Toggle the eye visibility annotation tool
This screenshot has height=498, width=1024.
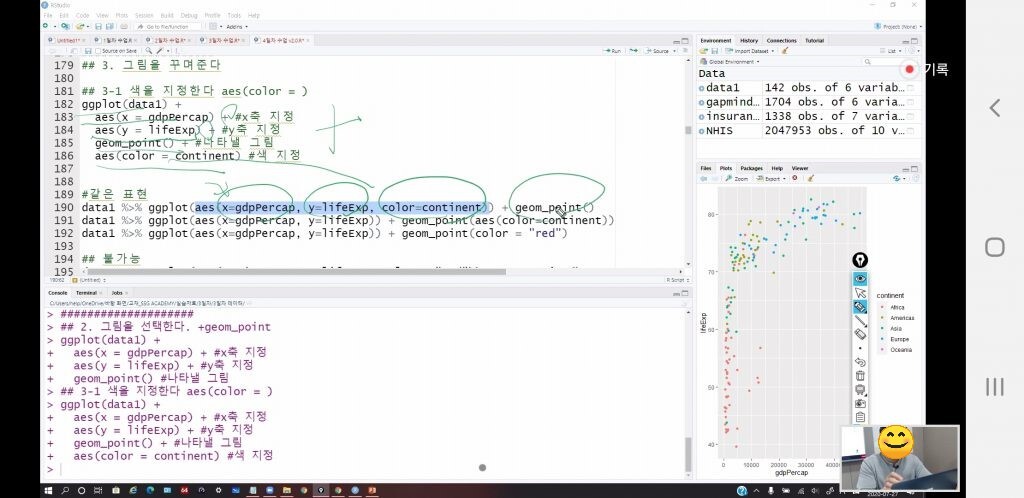[860, 278]
